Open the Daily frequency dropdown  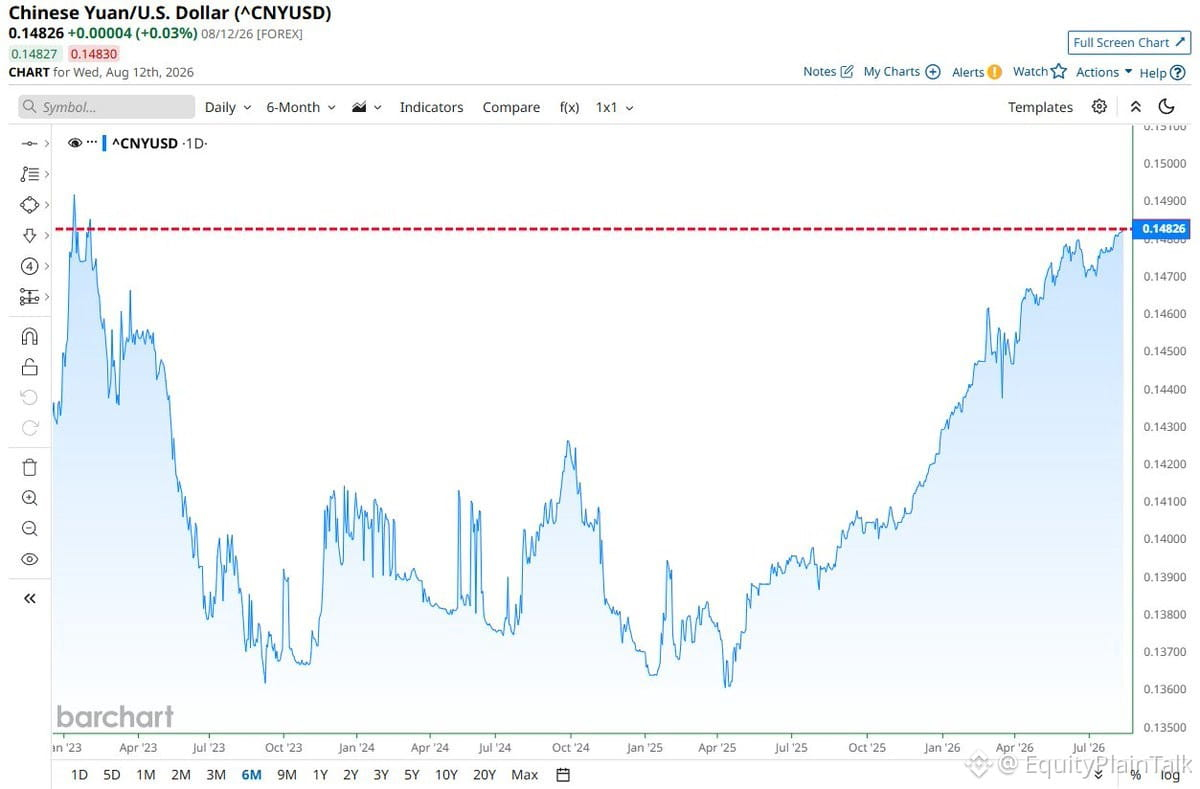click(x=227, y=107)
